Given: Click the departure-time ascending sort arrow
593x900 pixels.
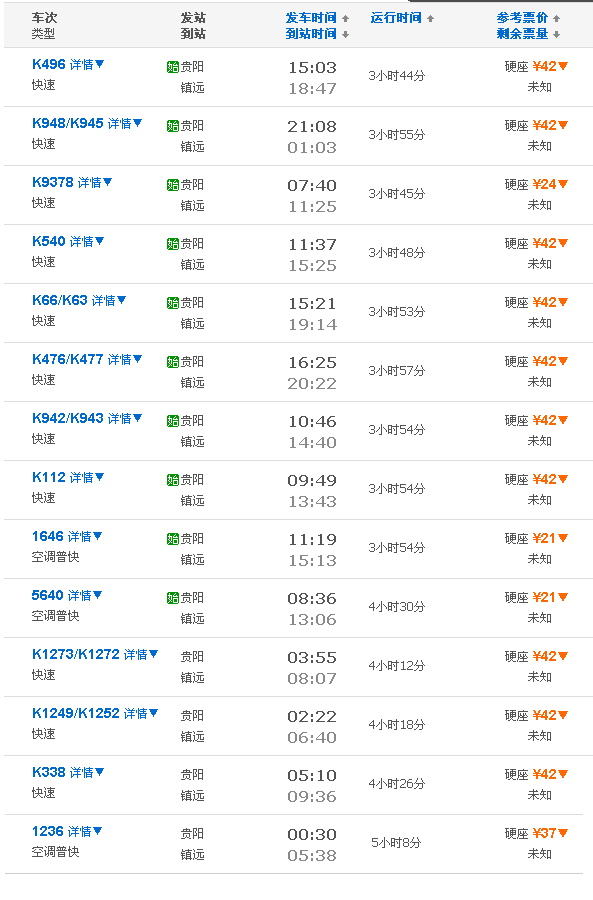Looking at the screenshot, I should tap(346, 18).
